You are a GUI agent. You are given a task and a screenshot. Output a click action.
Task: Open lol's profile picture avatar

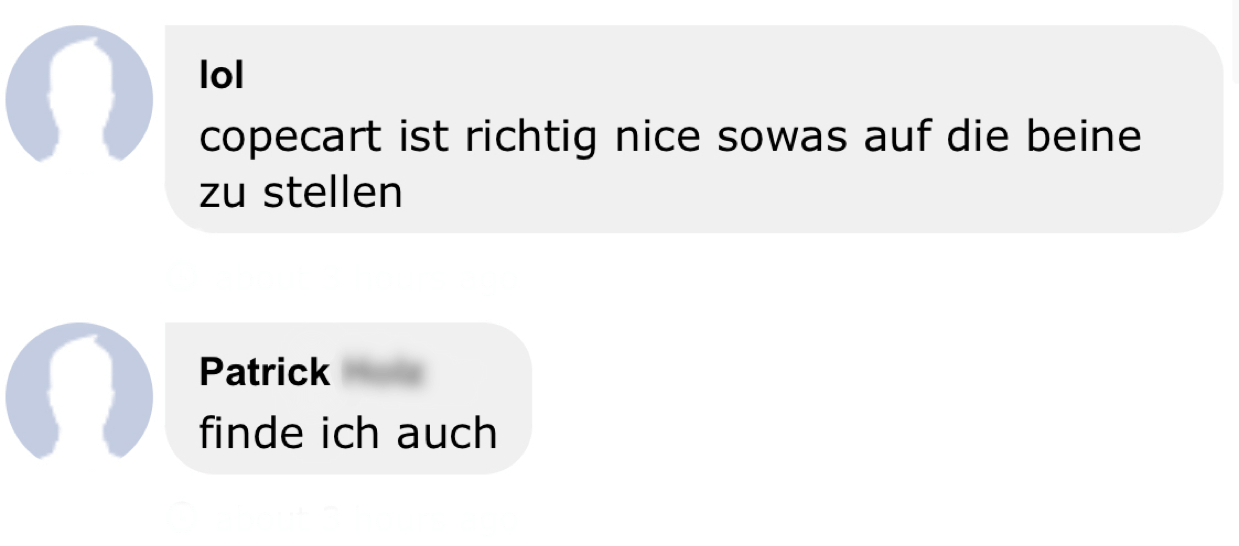coord(79,95)
